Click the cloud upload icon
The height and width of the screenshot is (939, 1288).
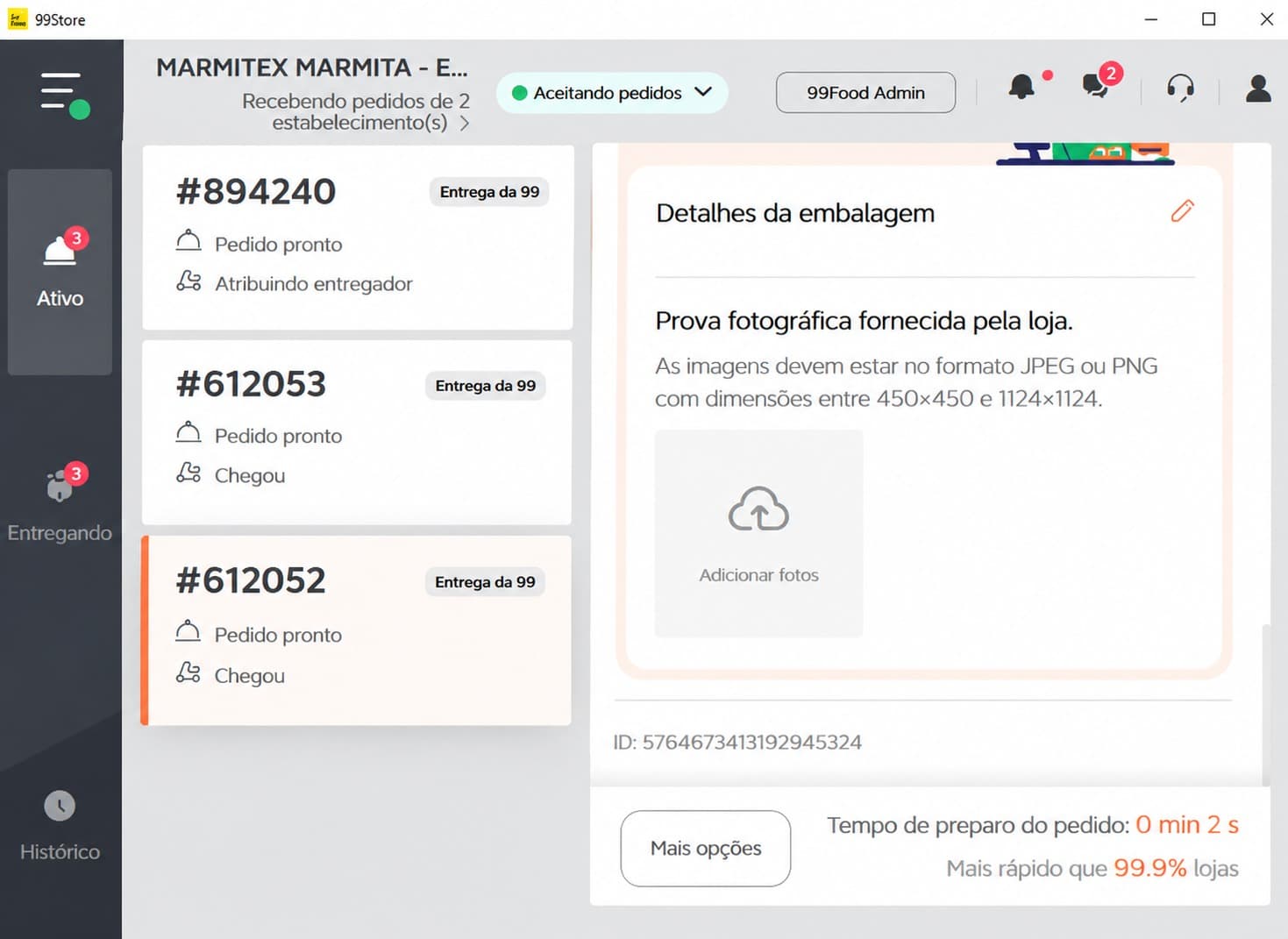click(x=758, y=509)
